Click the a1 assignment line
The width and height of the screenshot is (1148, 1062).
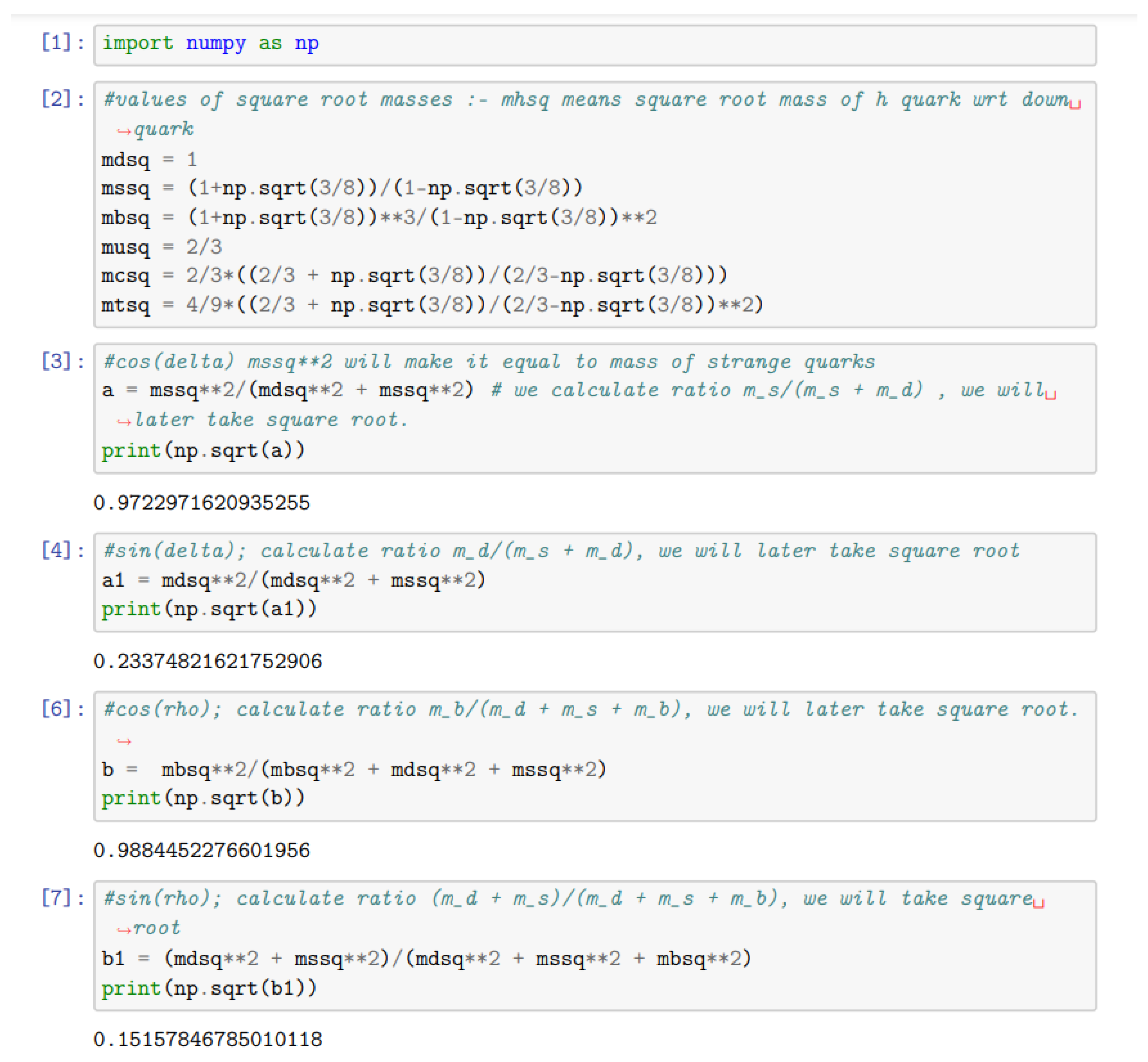(x=293, y=580)
